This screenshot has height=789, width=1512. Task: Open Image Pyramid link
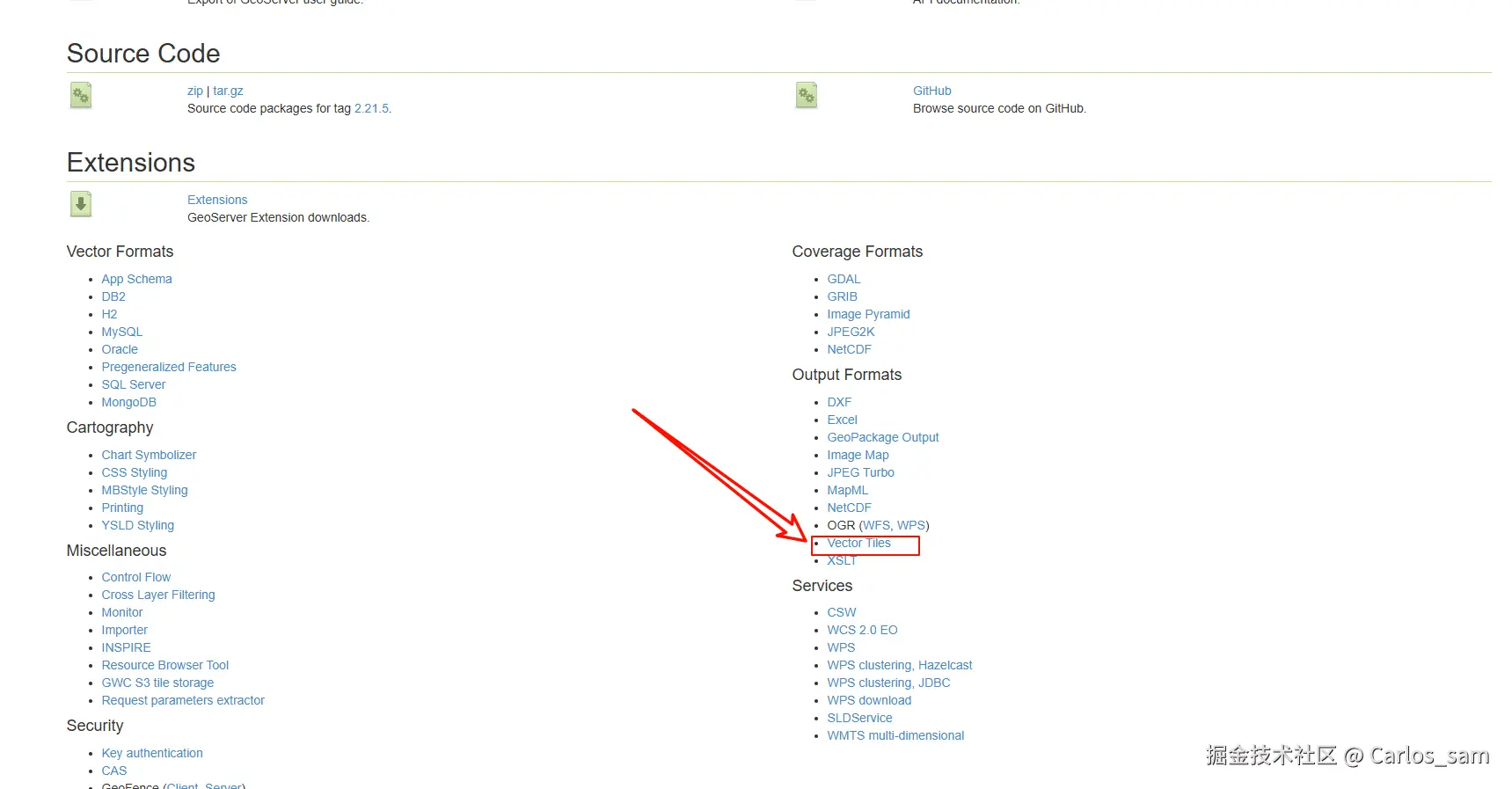(x=868, y=314)
